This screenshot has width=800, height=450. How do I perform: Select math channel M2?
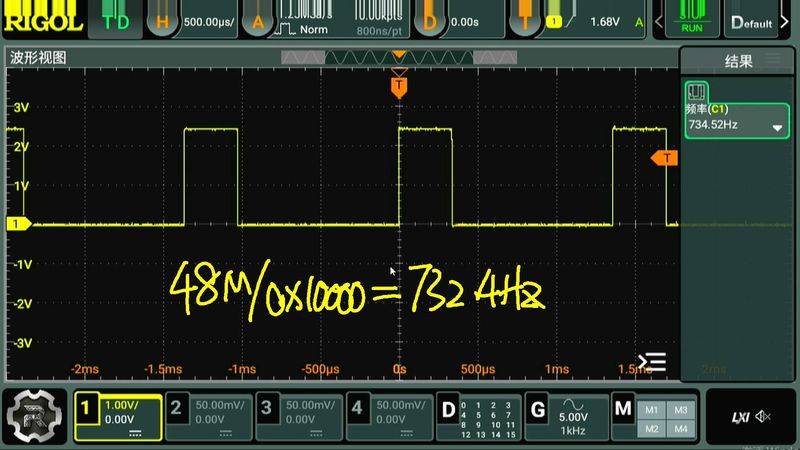tap(651, 429)
